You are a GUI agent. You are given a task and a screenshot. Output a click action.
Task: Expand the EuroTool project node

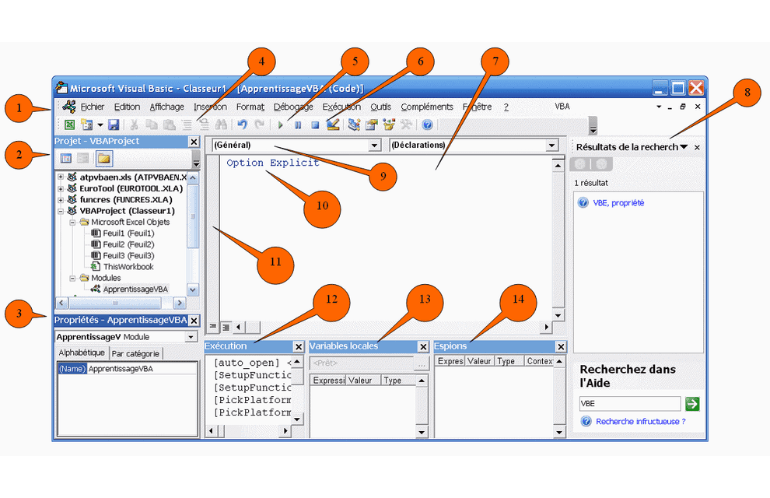(x=60, y=188)
